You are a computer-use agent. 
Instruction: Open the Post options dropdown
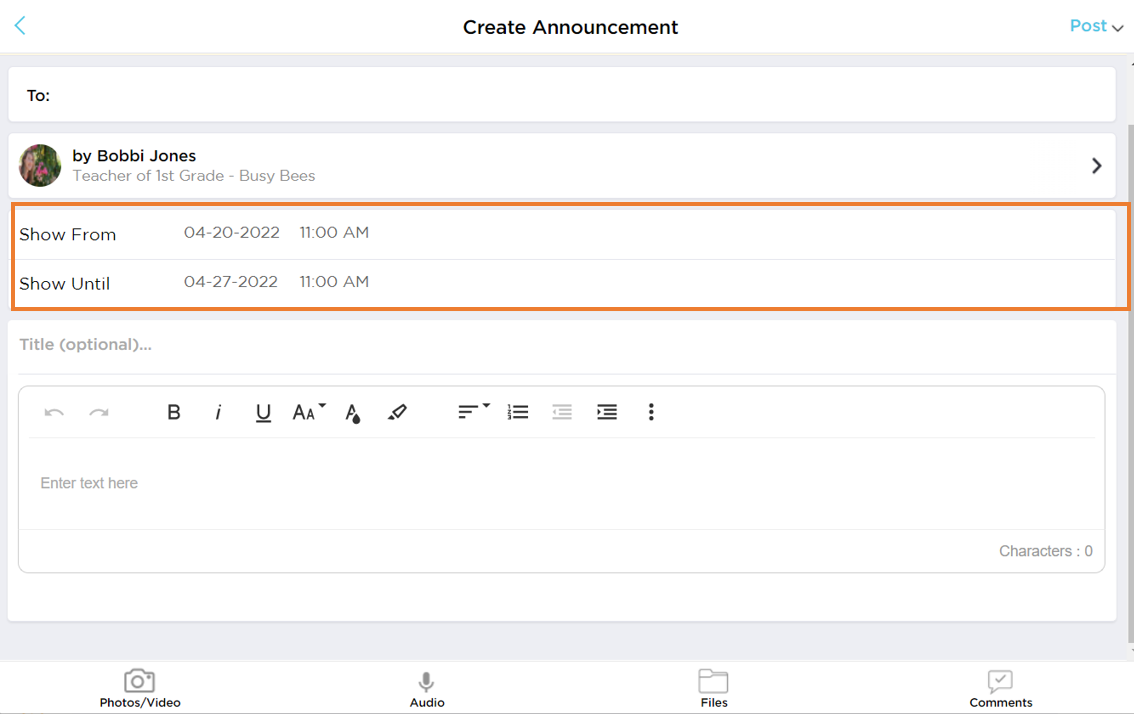(x=1095, y=26)
